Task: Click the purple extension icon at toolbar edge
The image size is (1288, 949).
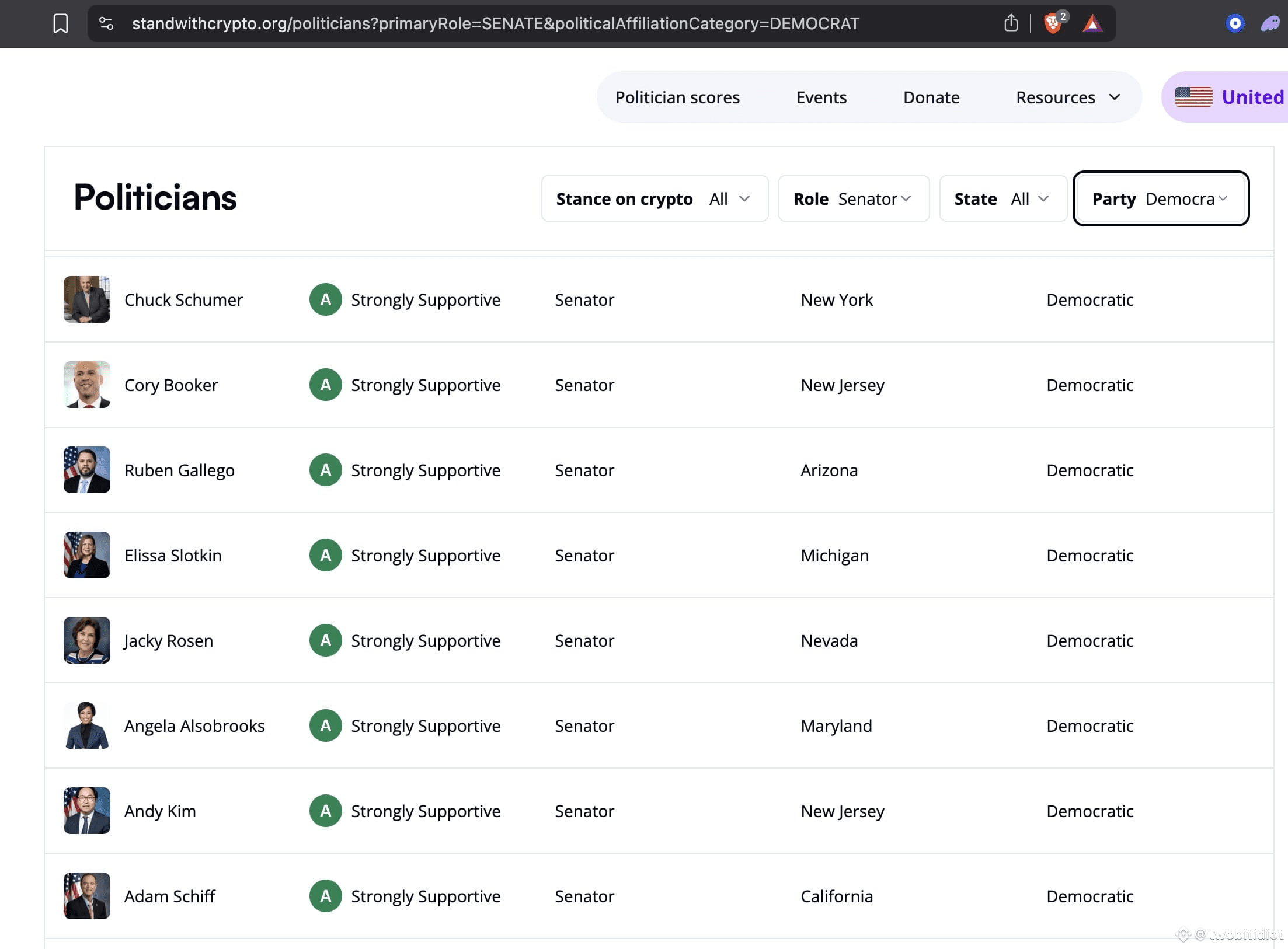Action: coord(1270,24)
